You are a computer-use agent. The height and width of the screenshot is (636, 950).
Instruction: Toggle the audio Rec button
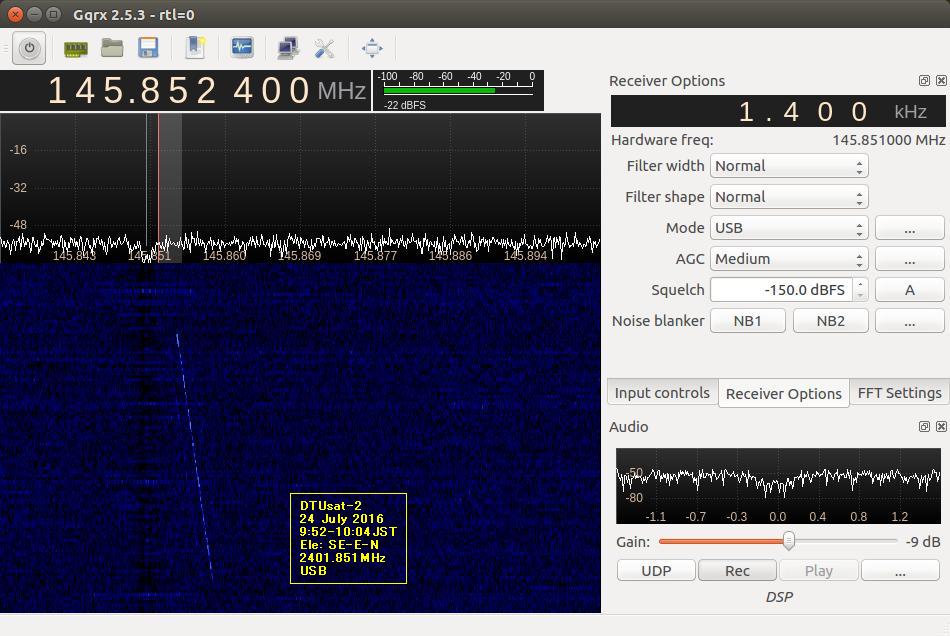tap(737, 571)
